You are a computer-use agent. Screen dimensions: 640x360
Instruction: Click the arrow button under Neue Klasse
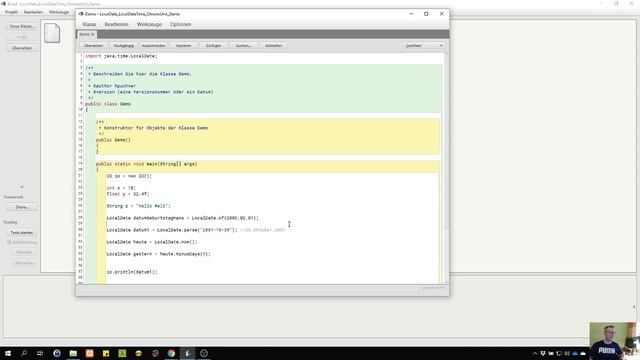pos(22,37)
